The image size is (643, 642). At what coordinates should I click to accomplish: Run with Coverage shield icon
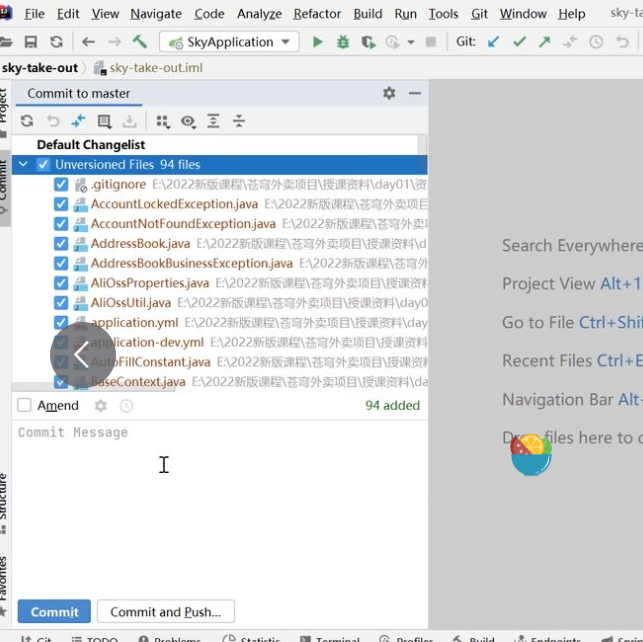tap(368, 42)
